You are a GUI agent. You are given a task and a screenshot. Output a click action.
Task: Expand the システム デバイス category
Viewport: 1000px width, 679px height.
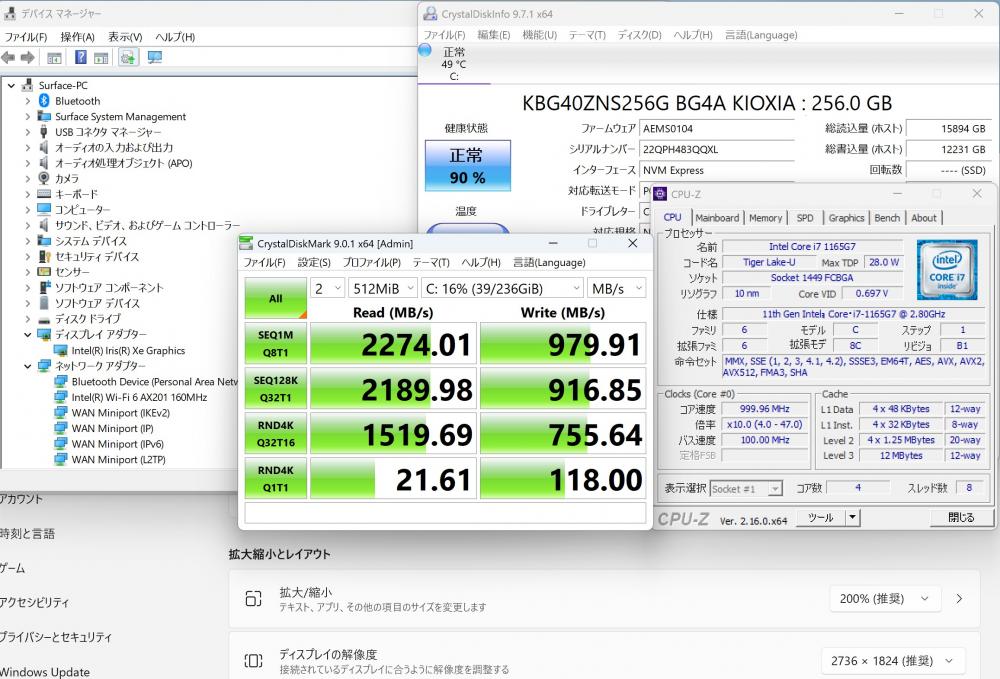27,241
